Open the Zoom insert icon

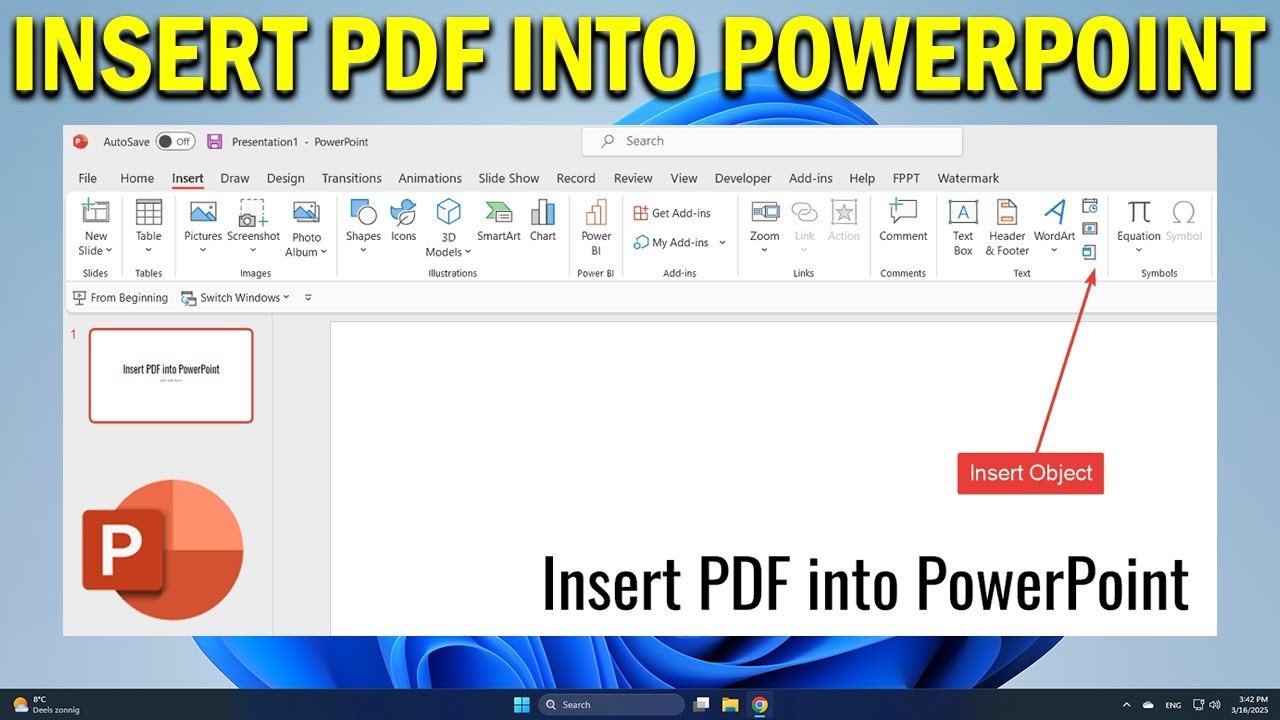click(x=765, y=212)
